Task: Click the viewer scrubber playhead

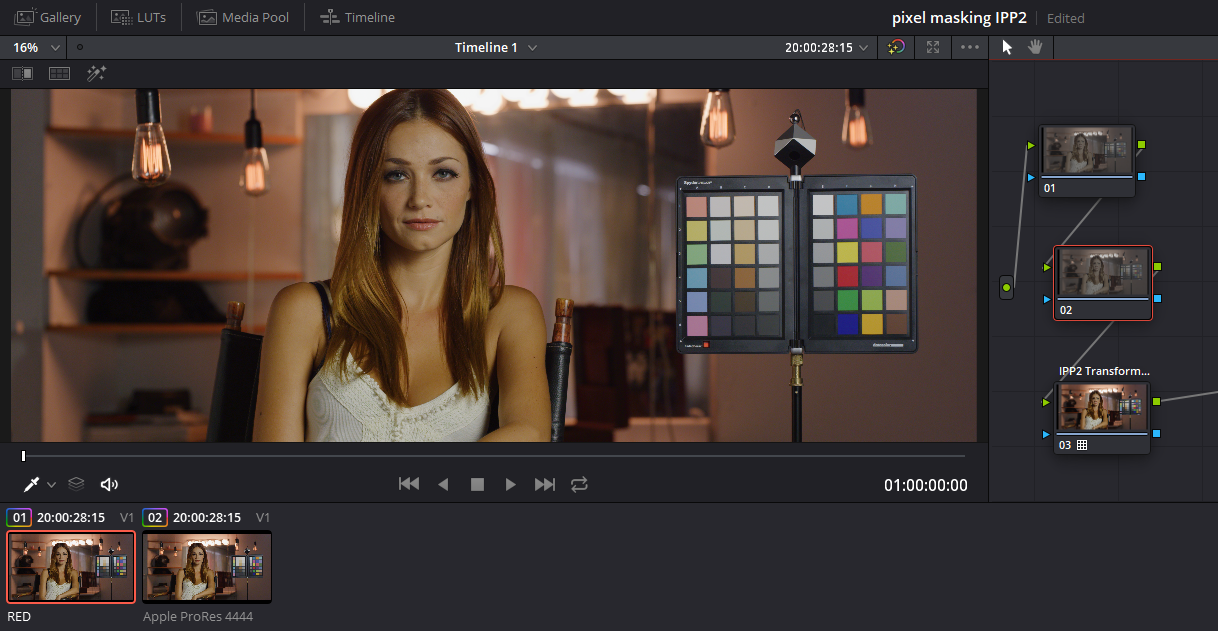Action: tap(23, 456)
